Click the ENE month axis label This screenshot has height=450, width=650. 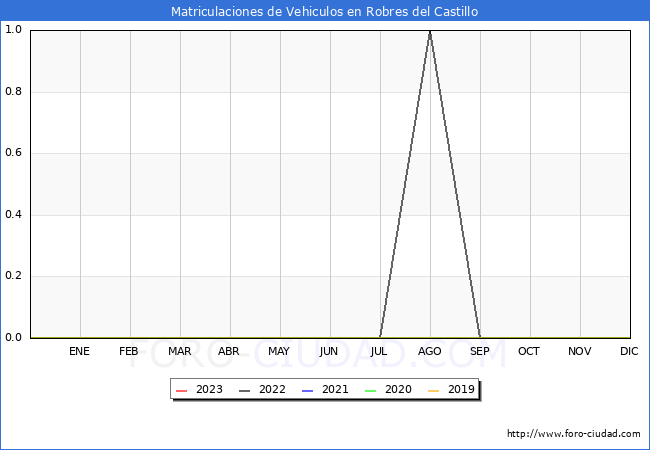tap(79, 351)
